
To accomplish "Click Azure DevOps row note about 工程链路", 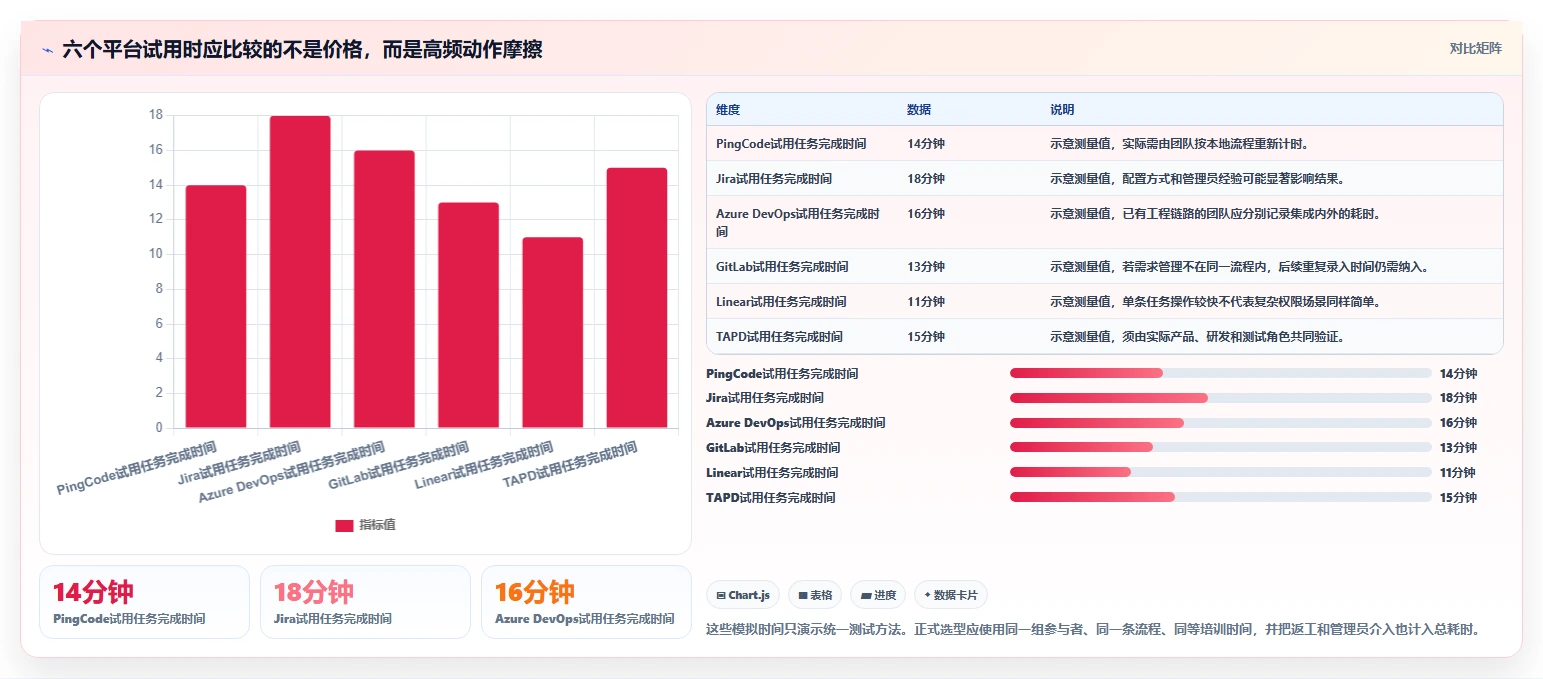I will pos(1215,214).
